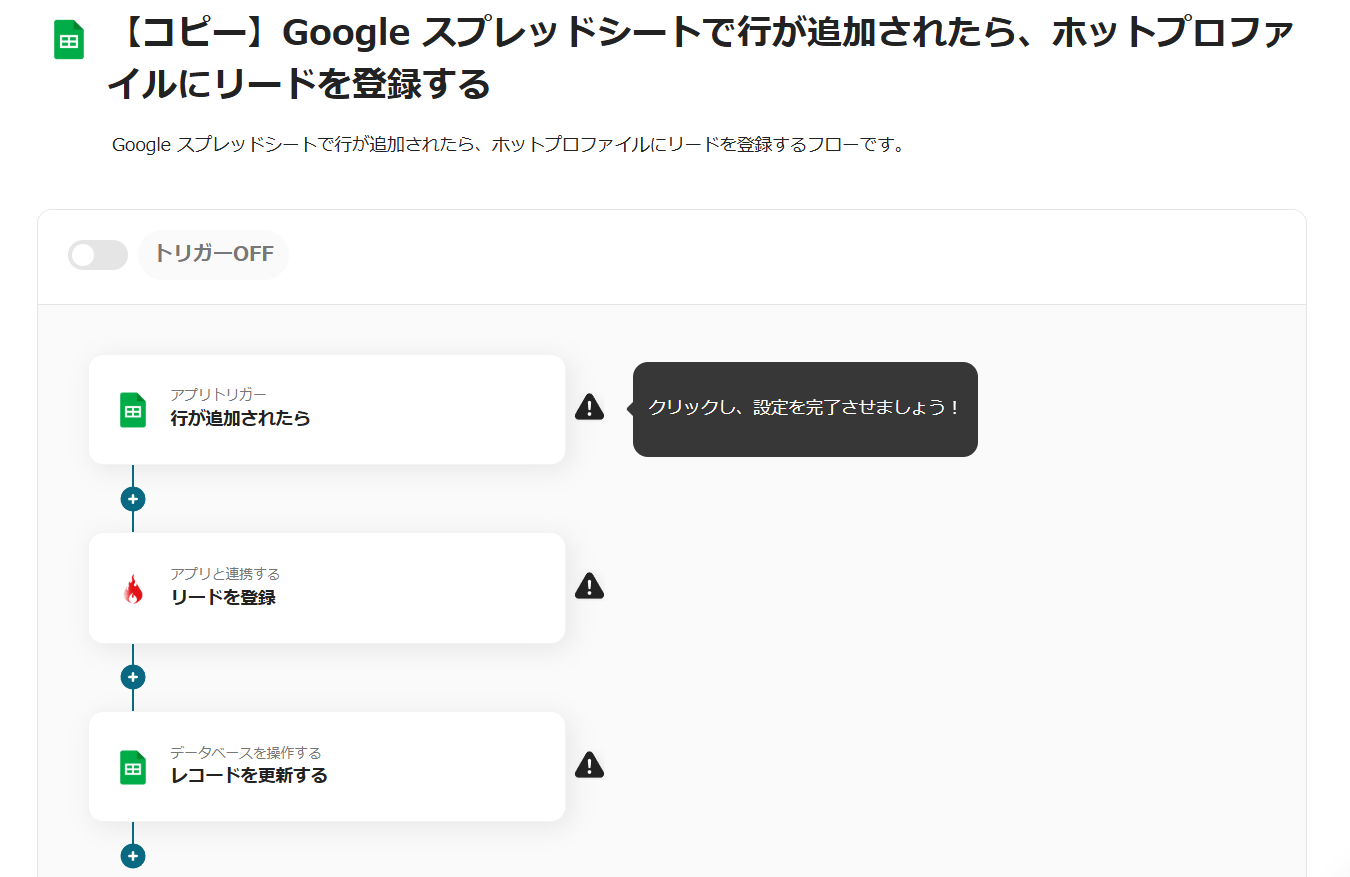Click the データベースを操作する label

click(x=245, y=753)
